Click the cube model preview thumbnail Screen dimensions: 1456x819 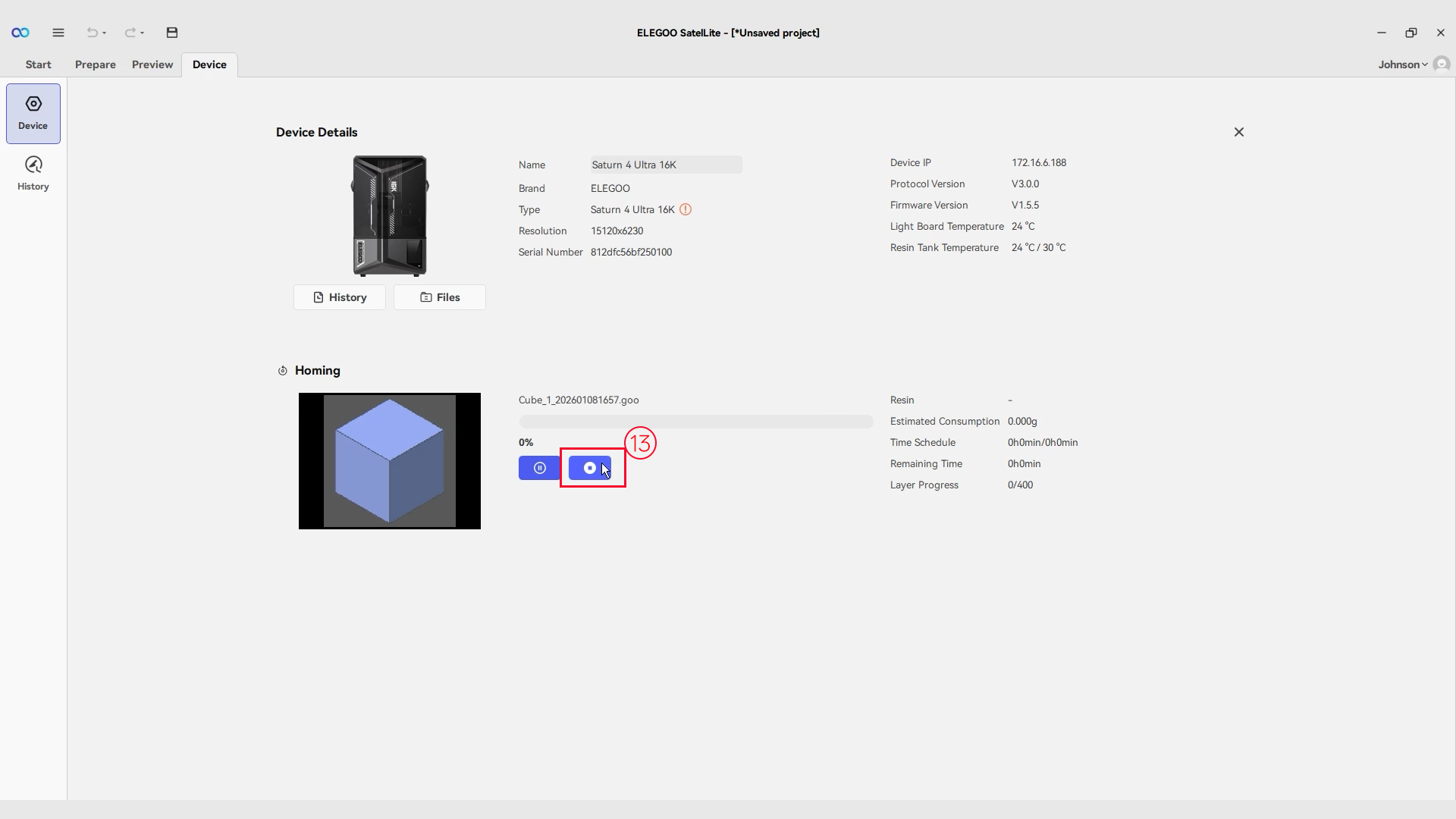pyautogui.click(x=390, y=461)
